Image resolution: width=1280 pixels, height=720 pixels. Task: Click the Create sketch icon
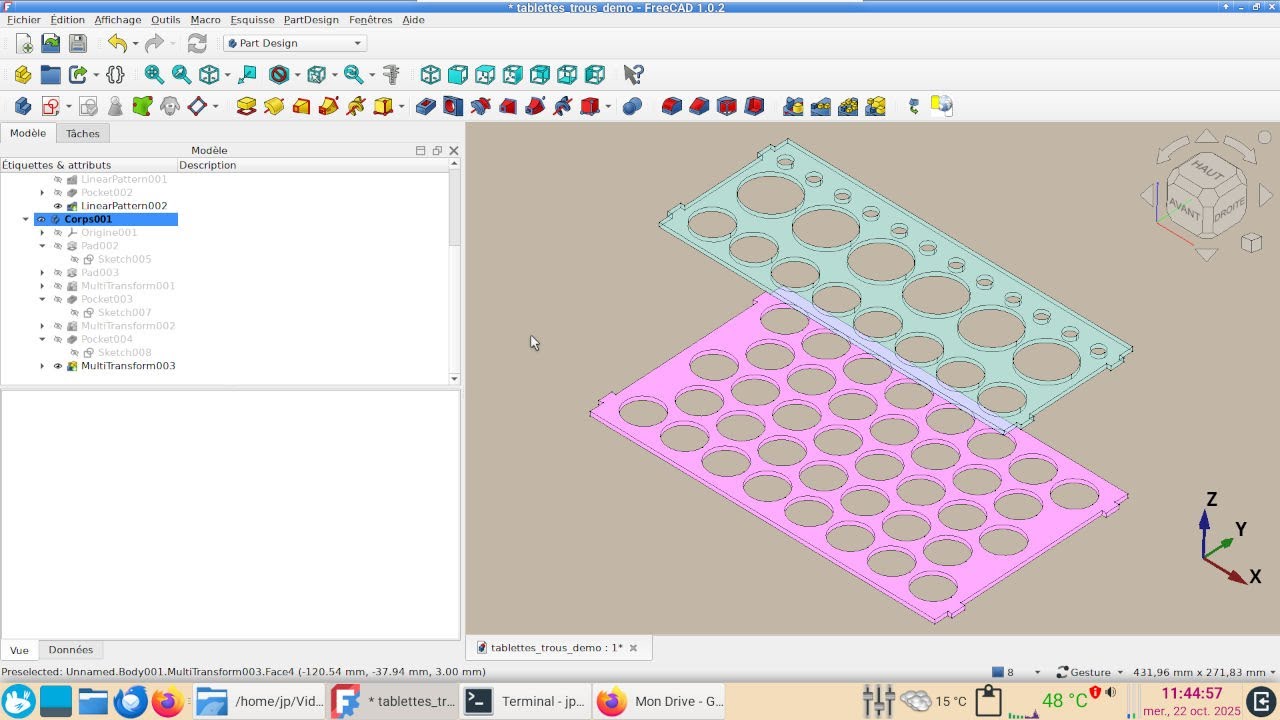(50, 106)
